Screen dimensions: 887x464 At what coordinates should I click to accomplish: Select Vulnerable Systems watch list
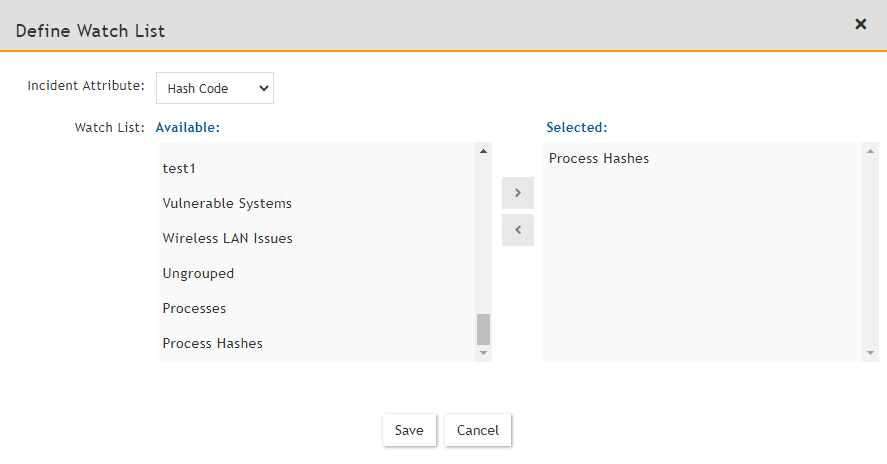point(227,203)
